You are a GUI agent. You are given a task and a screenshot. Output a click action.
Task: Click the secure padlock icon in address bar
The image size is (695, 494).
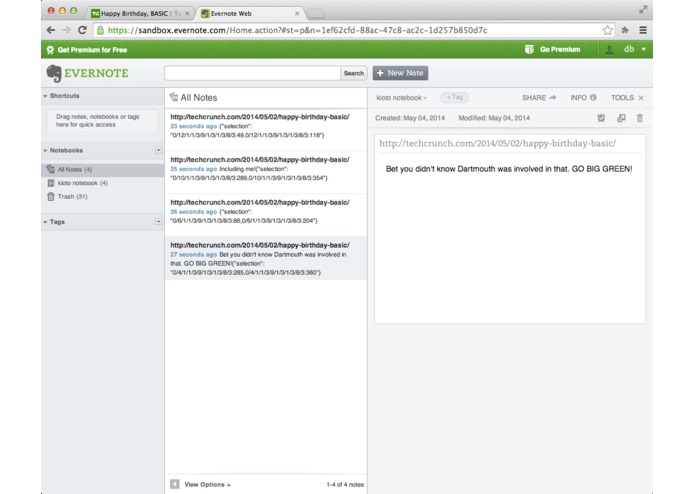click(x=100, y=30)
